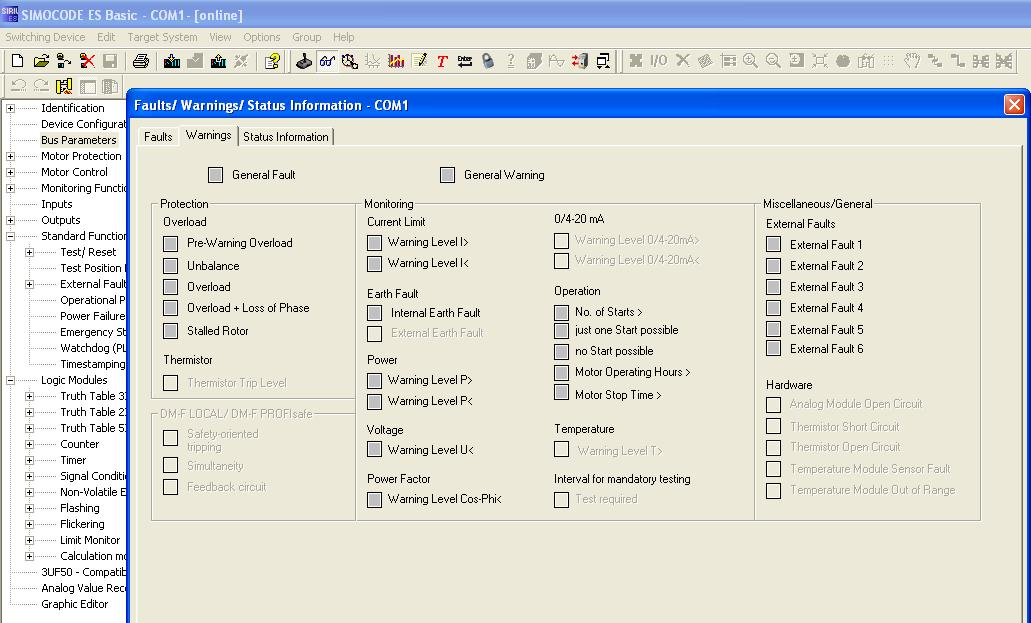Click the padlock toolbar icon
Viewport: 1031px width, 623px height.
487,61
